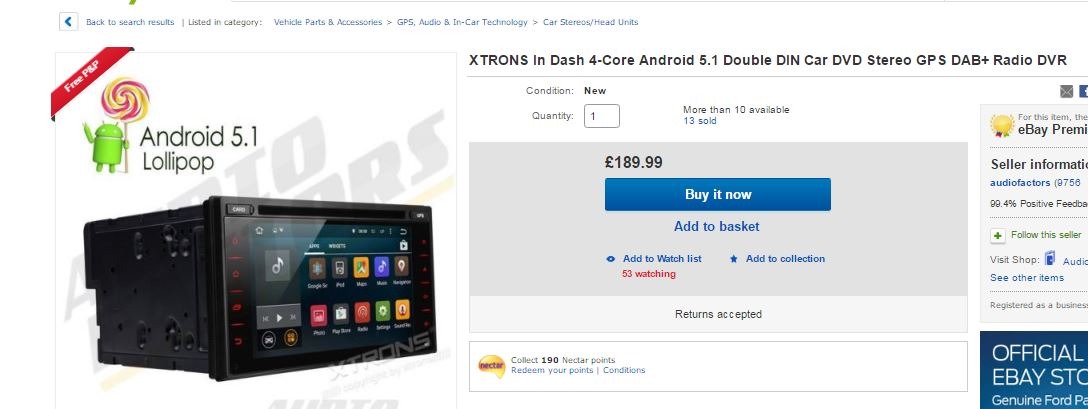The image size is (1088, 409).
Task: Click See other items link
Action: tap(1027, 278)
